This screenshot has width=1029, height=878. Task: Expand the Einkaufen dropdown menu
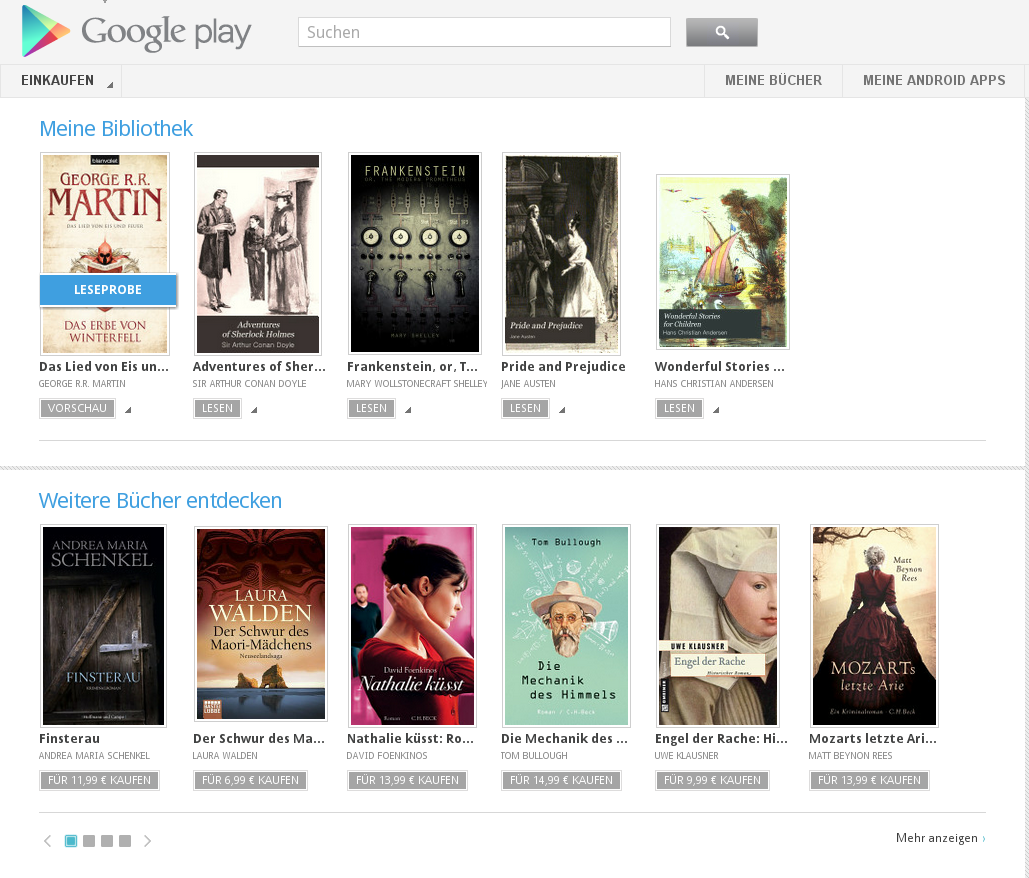pyautogui.click(x=61, y=81)
